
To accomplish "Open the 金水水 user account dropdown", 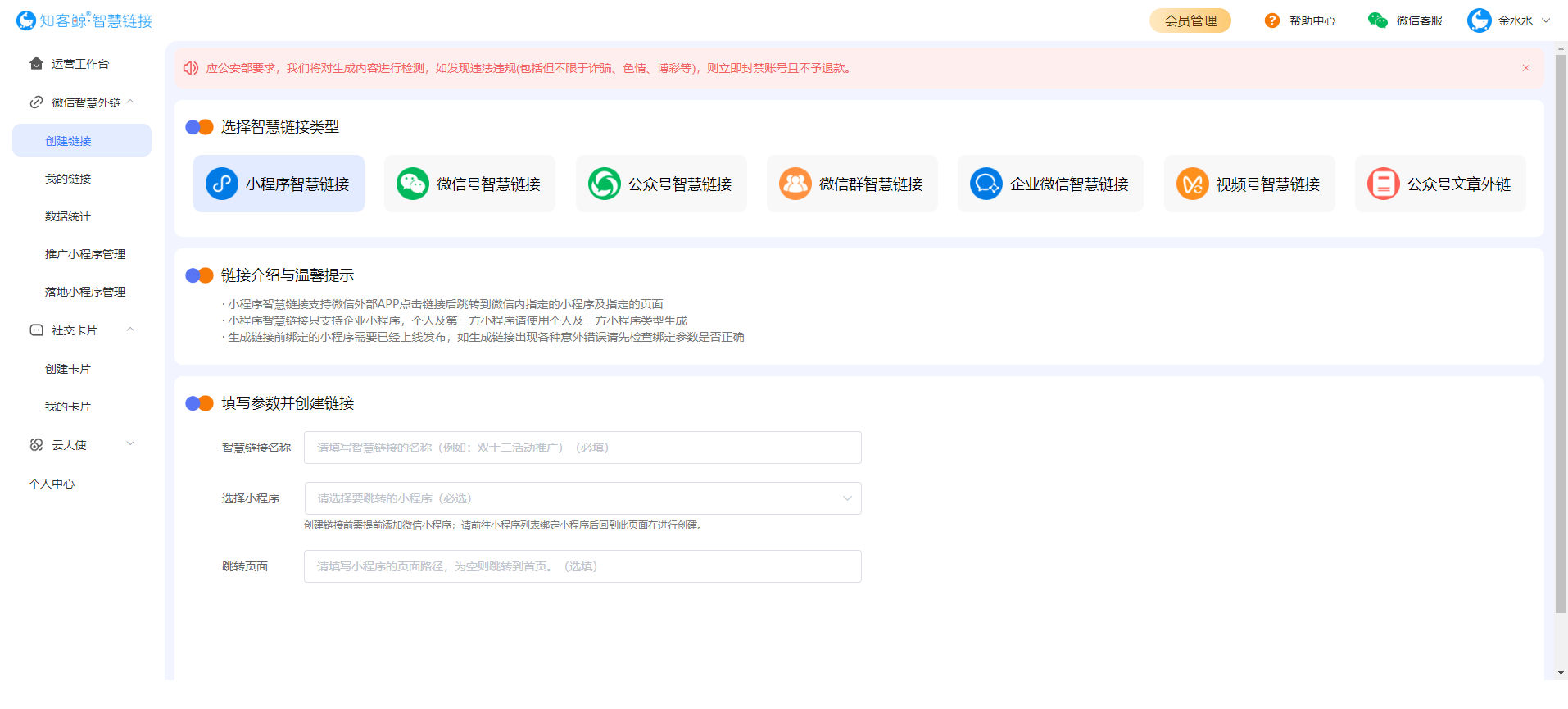I will tap(1546, 20).
